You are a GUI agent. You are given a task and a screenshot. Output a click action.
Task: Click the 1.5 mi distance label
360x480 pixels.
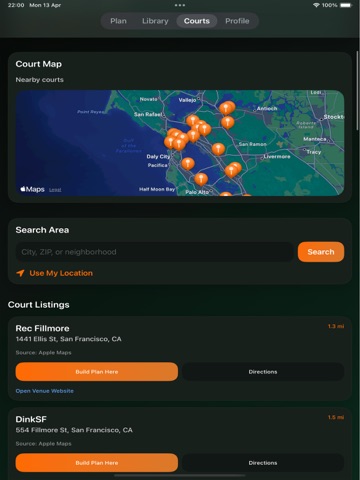tap(336, 417)
